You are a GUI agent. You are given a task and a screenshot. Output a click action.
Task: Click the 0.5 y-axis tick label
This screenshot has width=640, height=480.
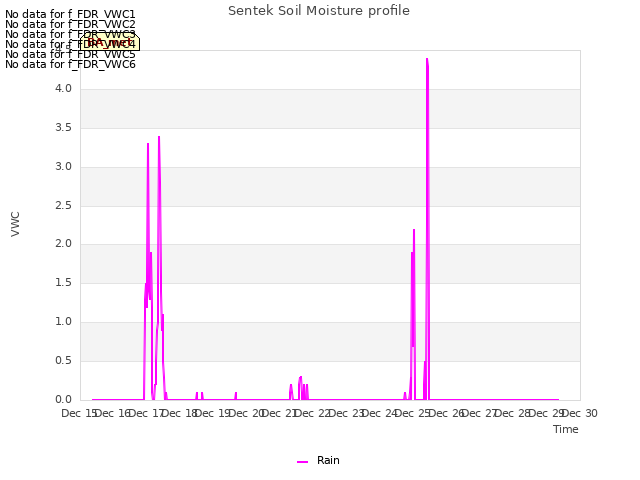63,360
